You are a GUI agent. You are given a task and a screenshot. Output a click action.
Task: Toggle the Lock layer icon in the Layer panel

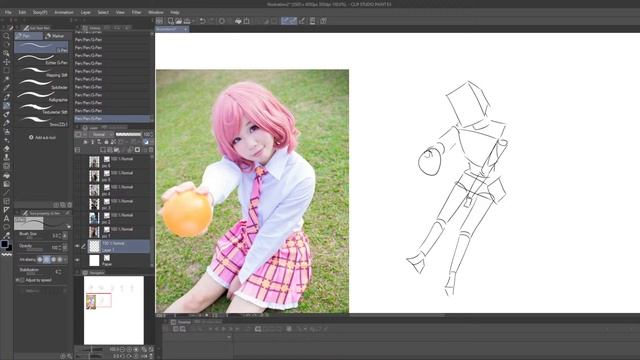(x=107, y=142)
